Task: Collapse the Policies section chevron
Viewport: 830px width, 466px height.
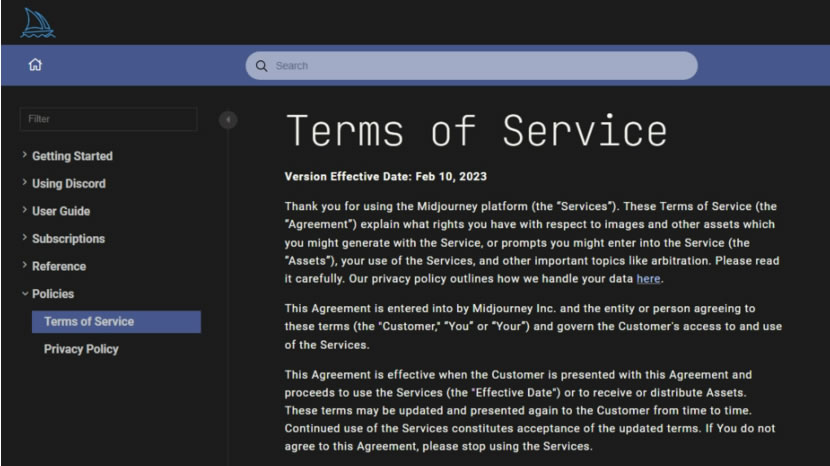Action: tap(25, 293)
